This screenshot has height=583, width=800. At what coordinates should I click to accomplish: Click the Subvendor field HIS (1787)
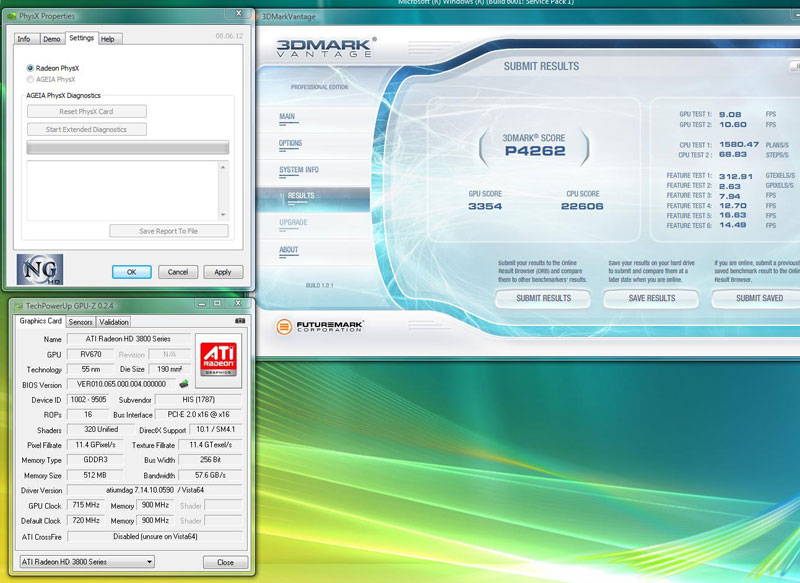pyautogui.click(x=198, y=399)
